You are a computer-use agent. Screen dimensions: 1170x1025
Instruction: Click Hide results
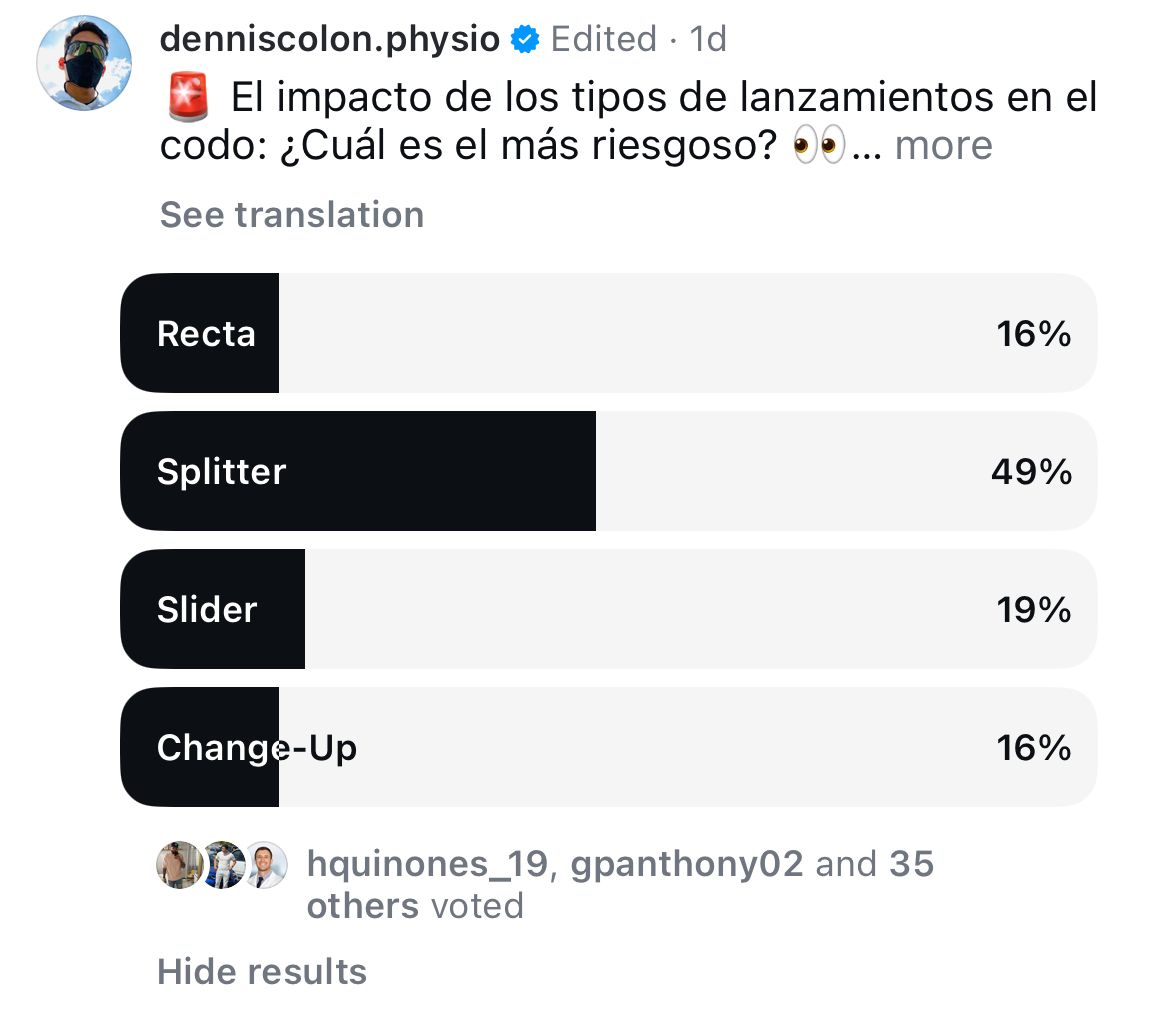pyautogui.click(x=262, y=972)
